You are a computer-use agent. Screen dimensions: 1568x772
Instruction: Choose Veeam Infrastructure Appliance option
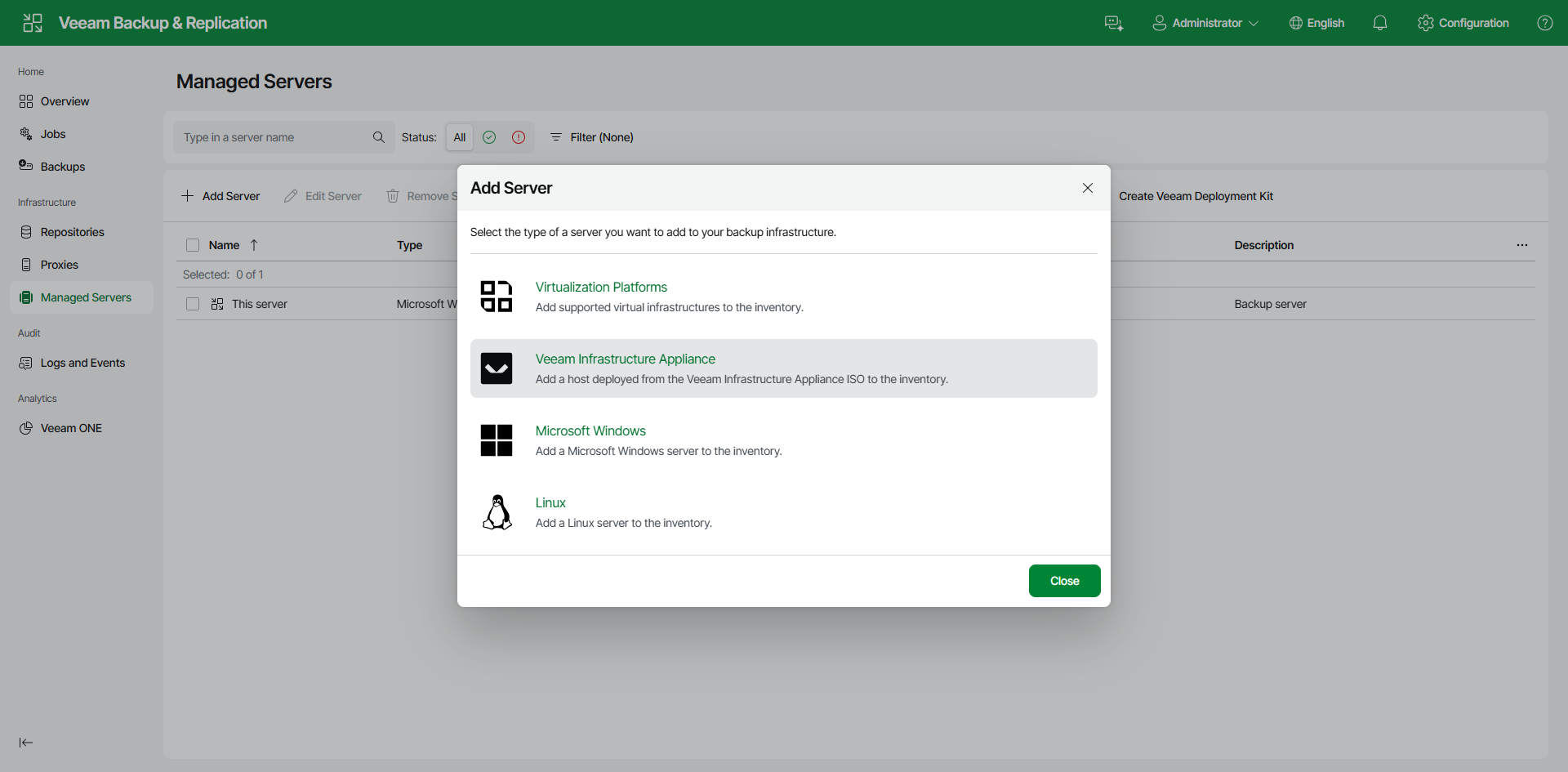tap(784, 368)
